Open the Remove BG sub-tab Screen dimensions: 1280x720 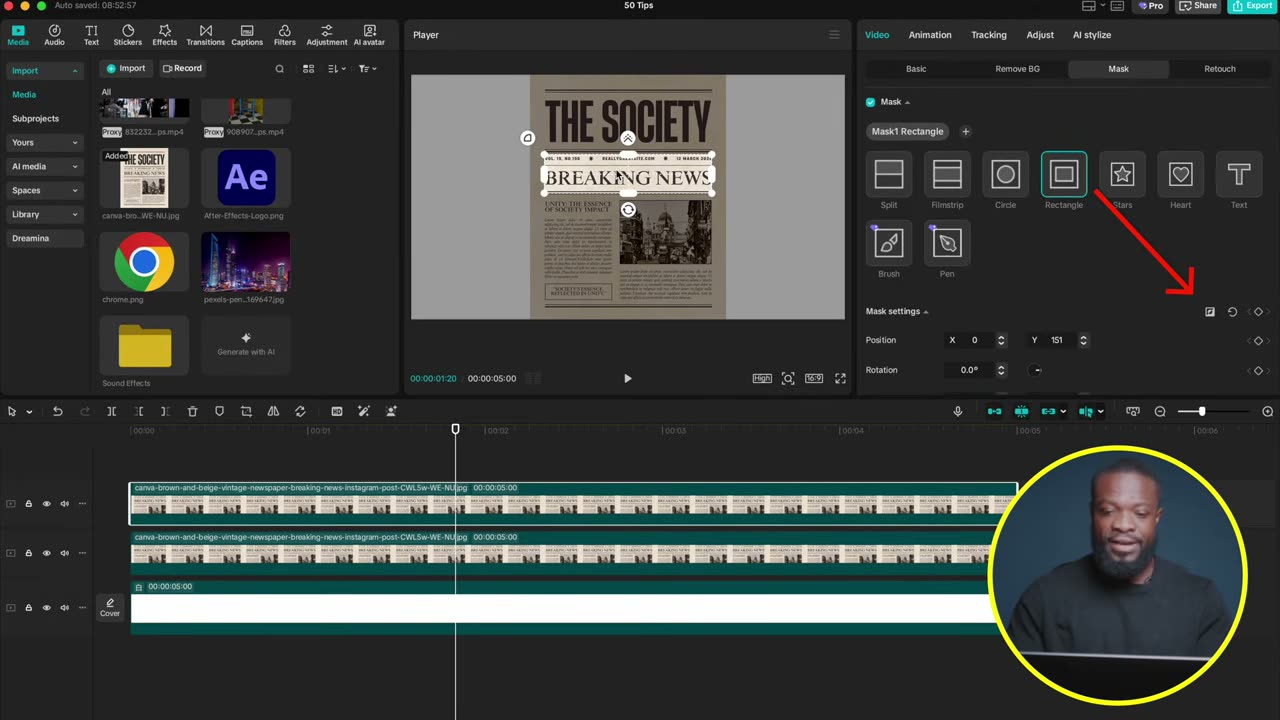point(1017,69)
